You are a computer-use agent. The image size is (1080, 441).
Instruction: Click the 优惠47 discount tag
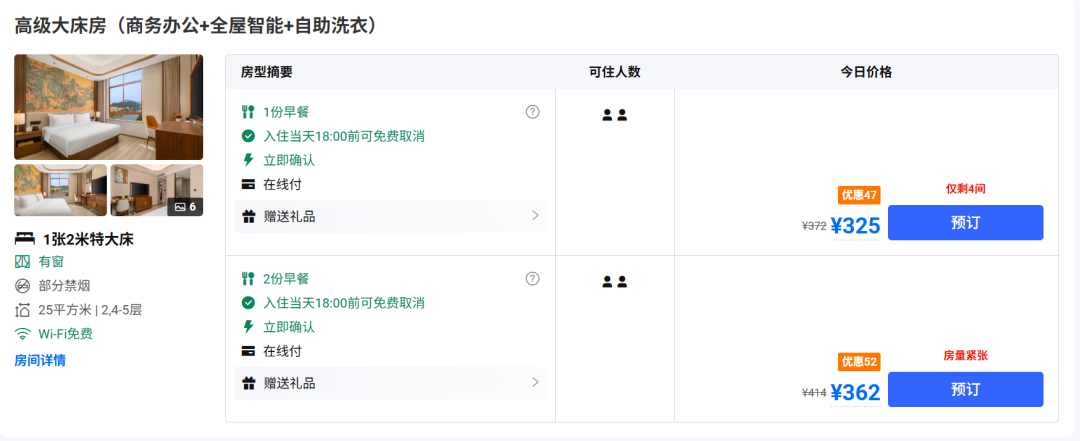(x=859, y=195)
